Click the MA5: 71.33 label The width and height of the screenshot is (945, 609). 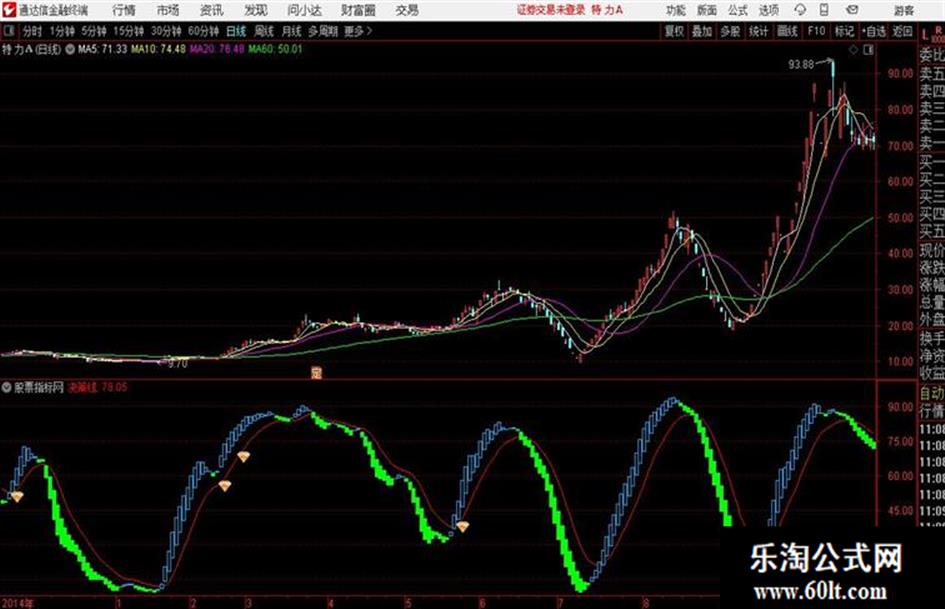coord(102,49)
